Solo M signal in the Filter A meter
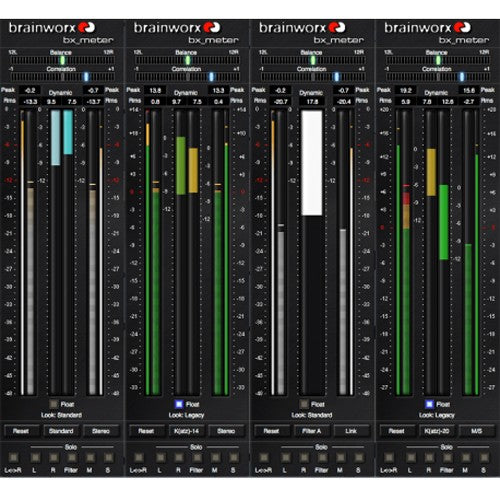The image size is (500, 500). point(340,457)
